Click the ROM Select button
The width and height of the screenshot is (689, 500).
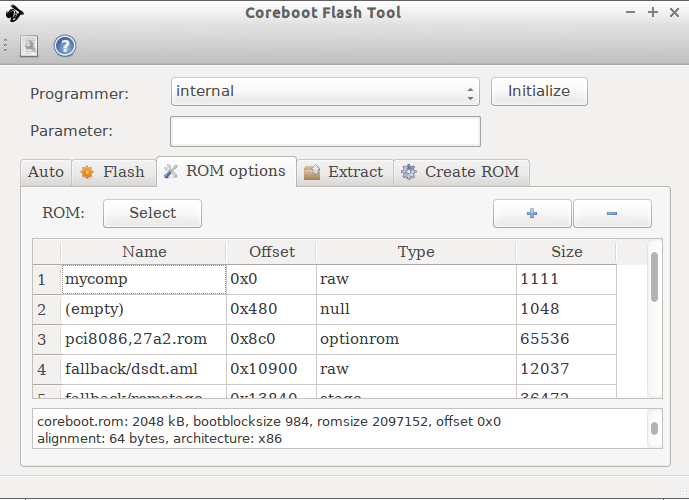tap(152, 213)
